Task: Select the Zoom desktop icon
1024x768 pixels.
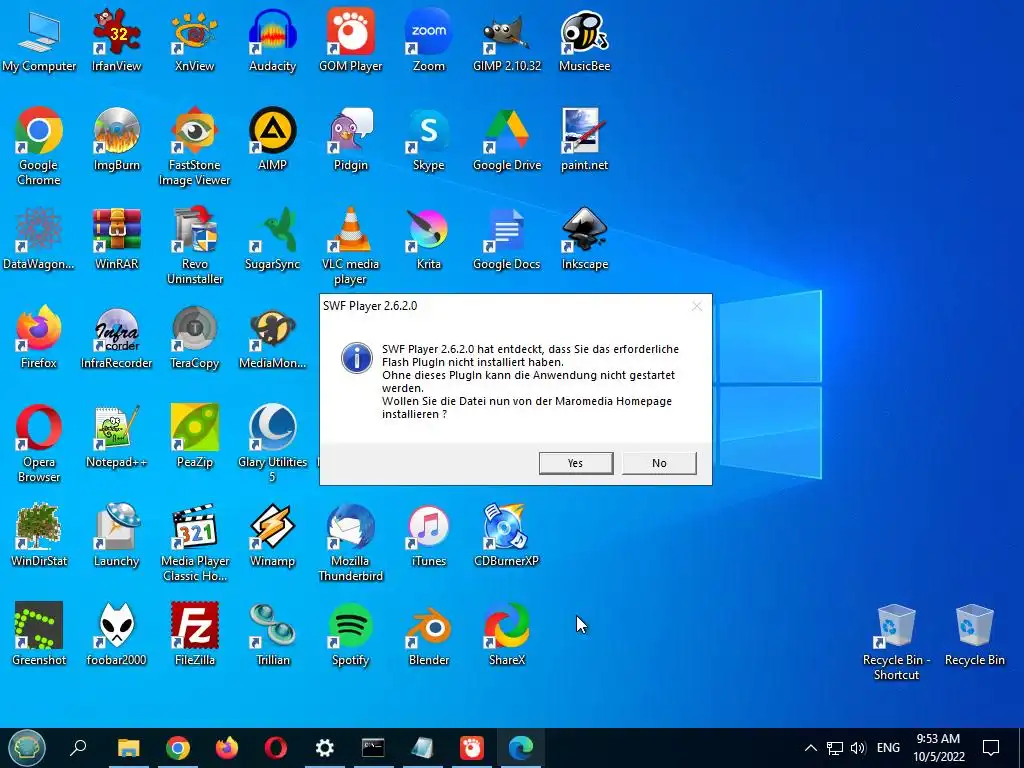Action: coord(428,40)
